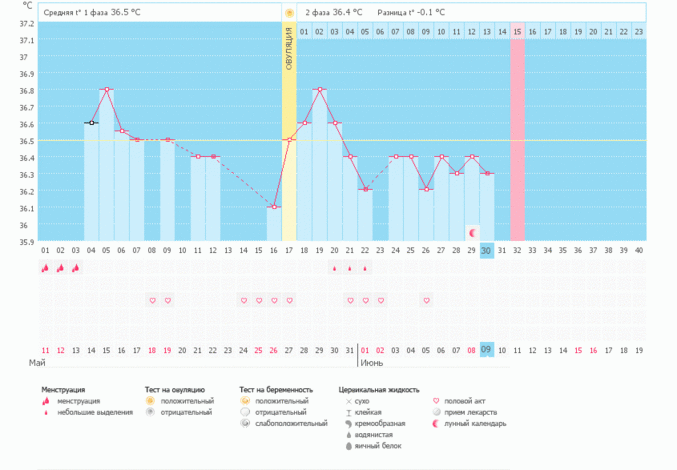
Task: Click the pink column at phase day 15
Action: (x=517, y=130)
